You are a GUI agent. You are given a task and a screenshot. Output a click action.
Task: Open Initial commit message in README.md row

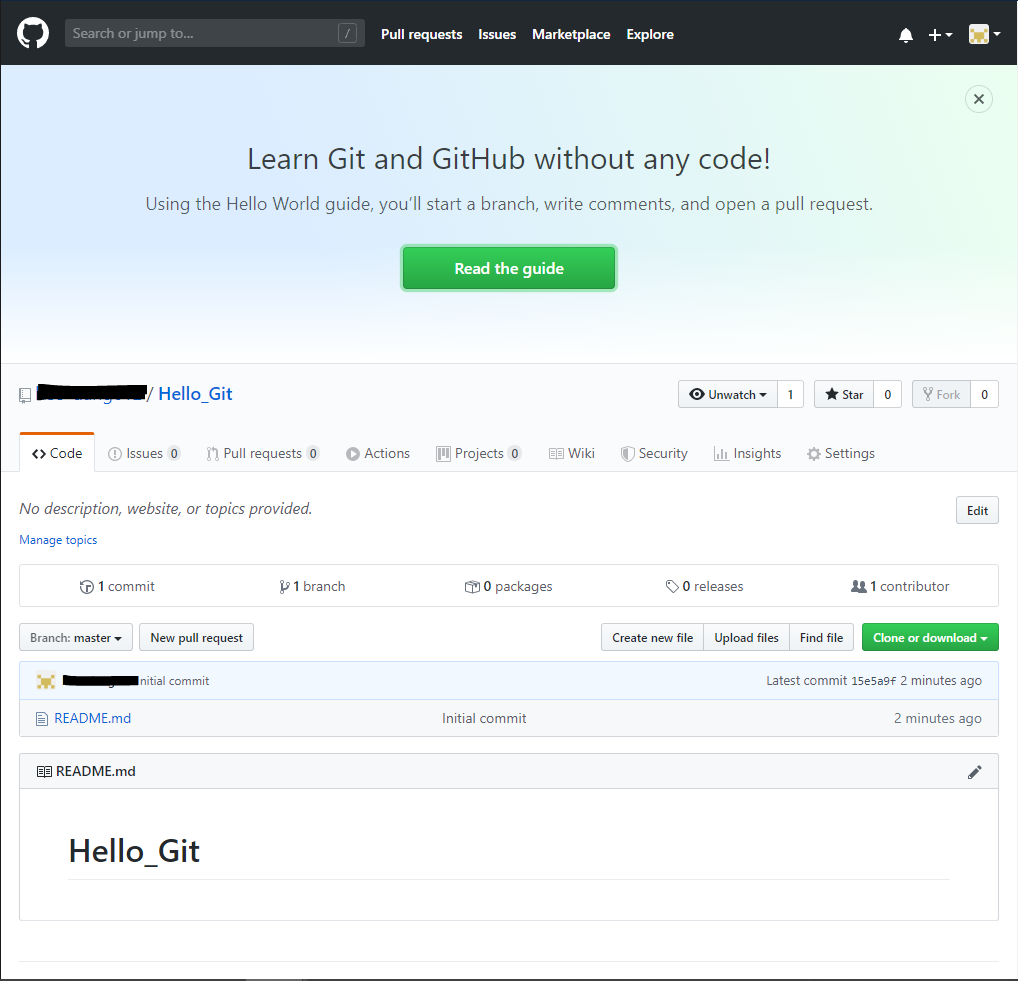coord(484,718)
